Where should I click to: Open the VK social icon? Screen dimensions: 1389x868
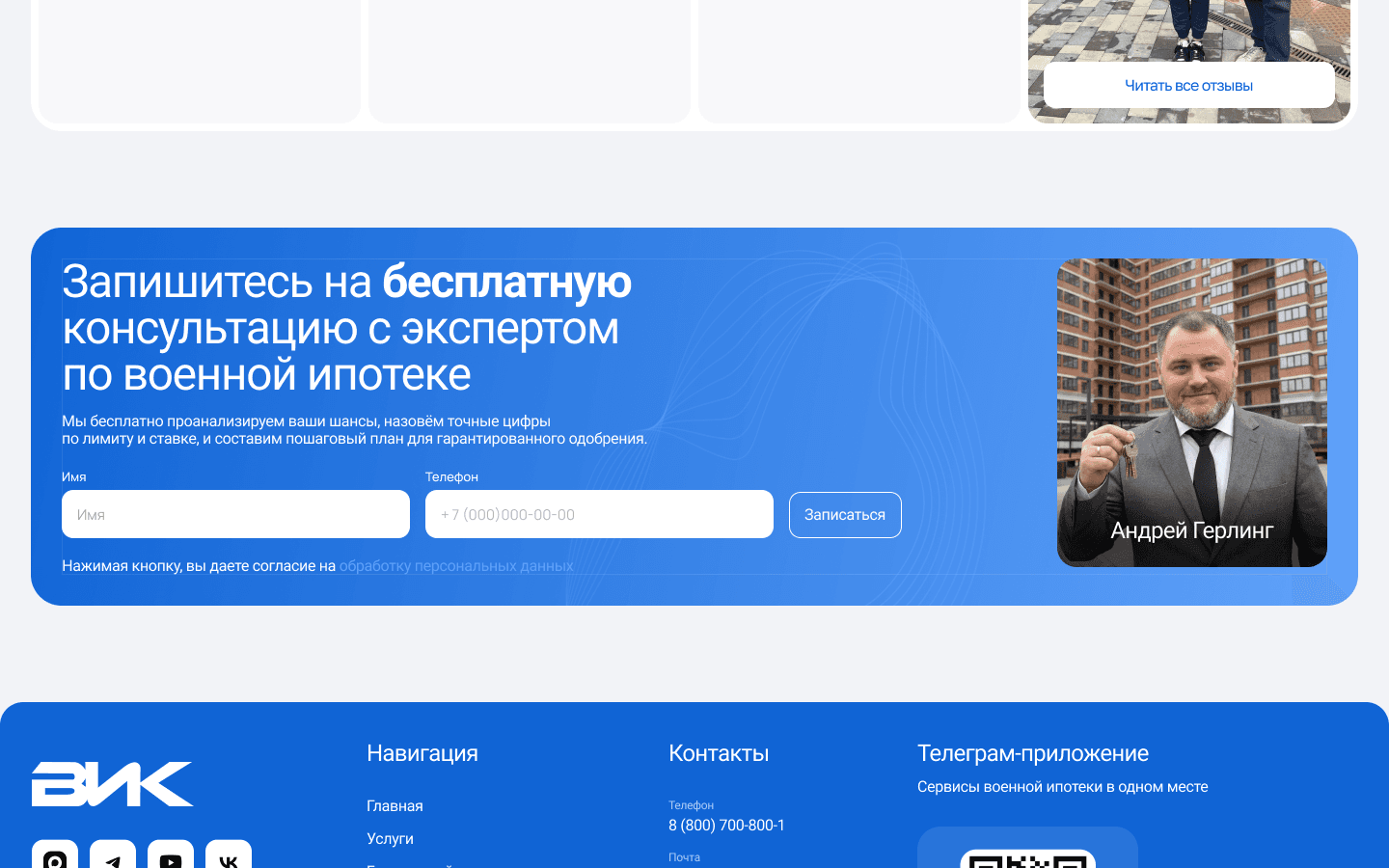point(229,856)
